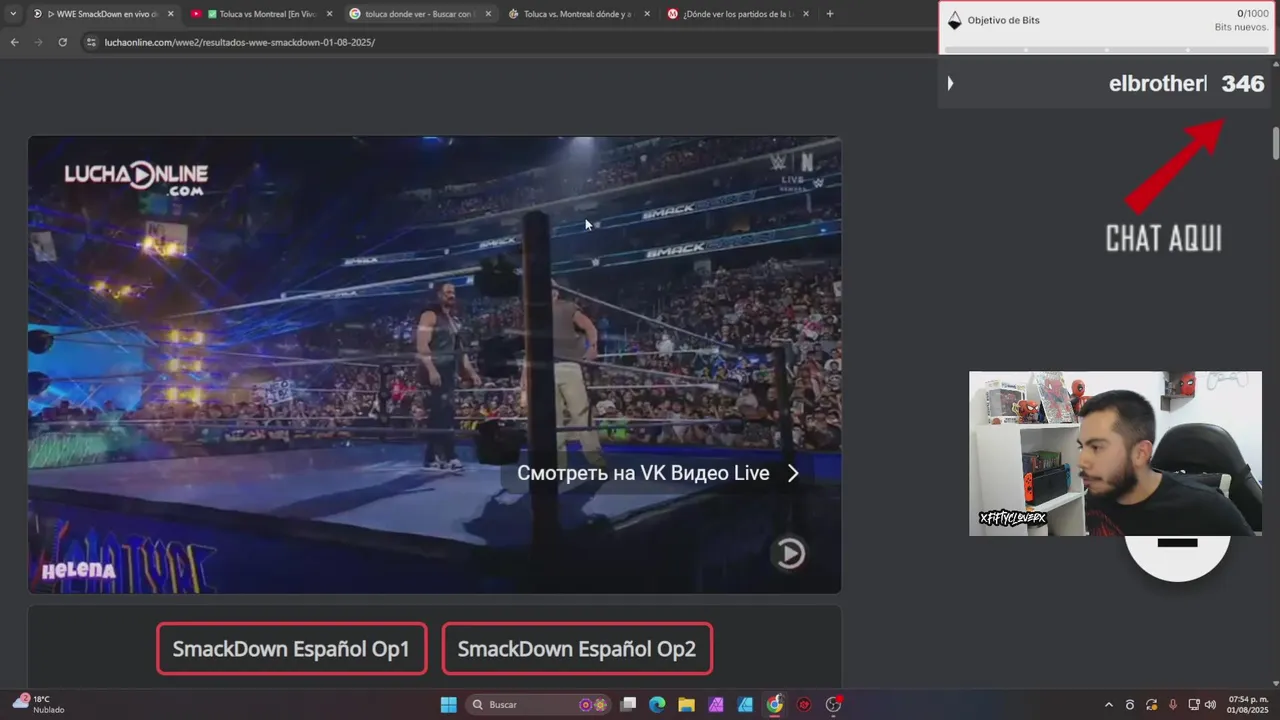Open volume control in system tray
This screenshot has width=1280, height=720.
(x=1211, y=705)
